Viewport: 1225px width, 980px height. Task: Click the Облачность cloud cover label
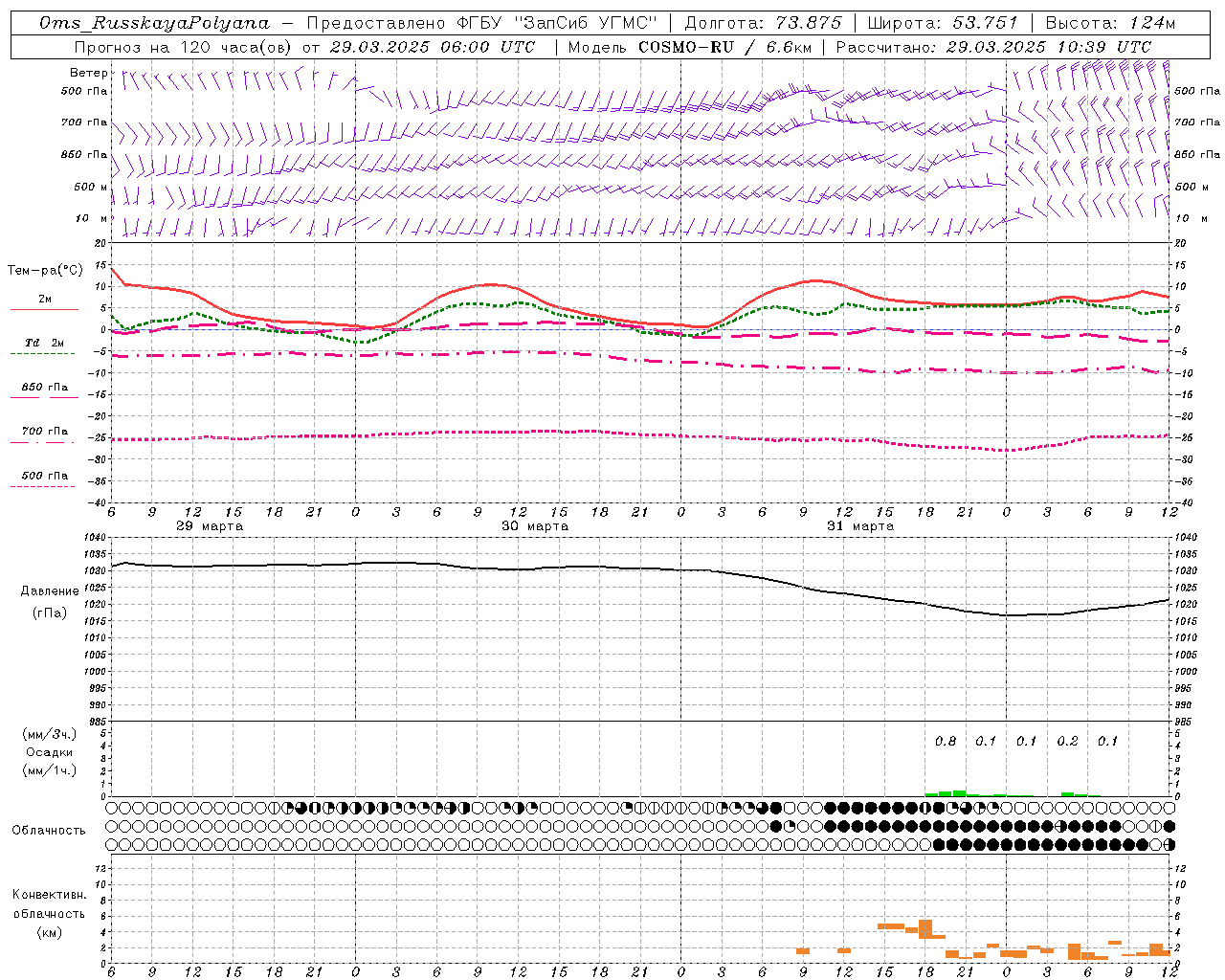pyautogui.click(x=49, y=831)
